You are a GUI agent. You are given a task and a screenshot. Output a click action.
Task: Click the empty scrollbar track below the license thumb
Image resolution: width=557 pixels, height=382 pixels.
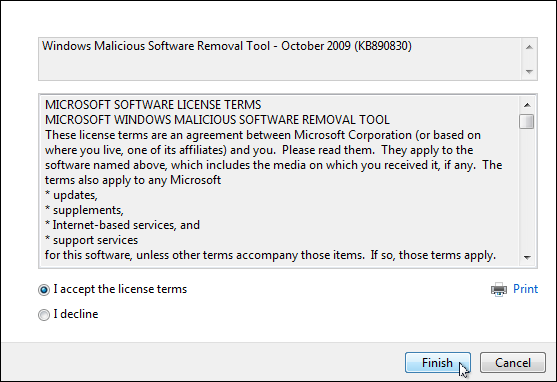coord(527,189)
